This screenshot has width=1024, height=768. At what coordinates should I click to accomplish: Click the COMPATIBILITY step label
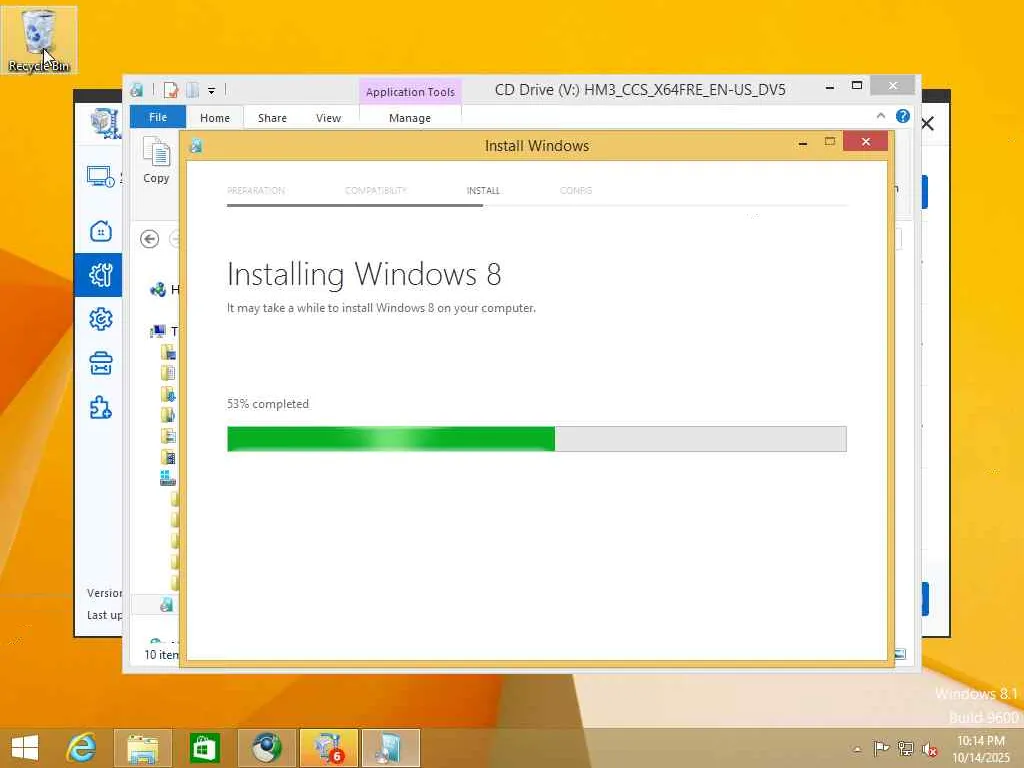[376, 191]
